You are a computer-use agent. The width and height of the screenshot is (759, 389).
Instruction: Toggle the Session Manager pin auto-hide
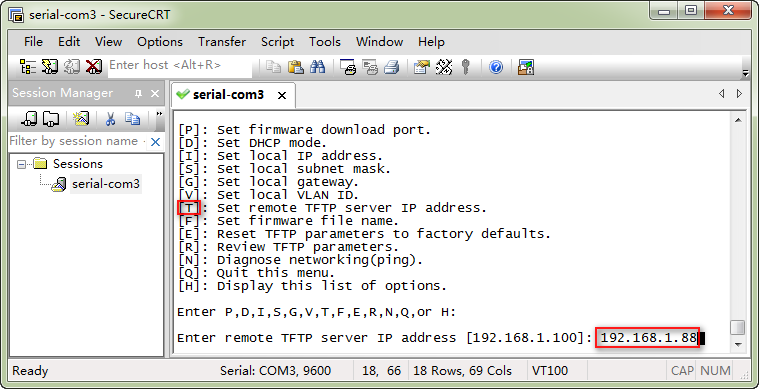(x=138, y=93)
